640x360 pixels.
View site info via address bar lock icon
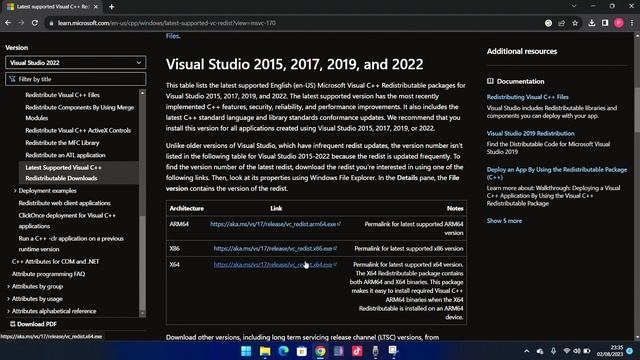point(51,23)
